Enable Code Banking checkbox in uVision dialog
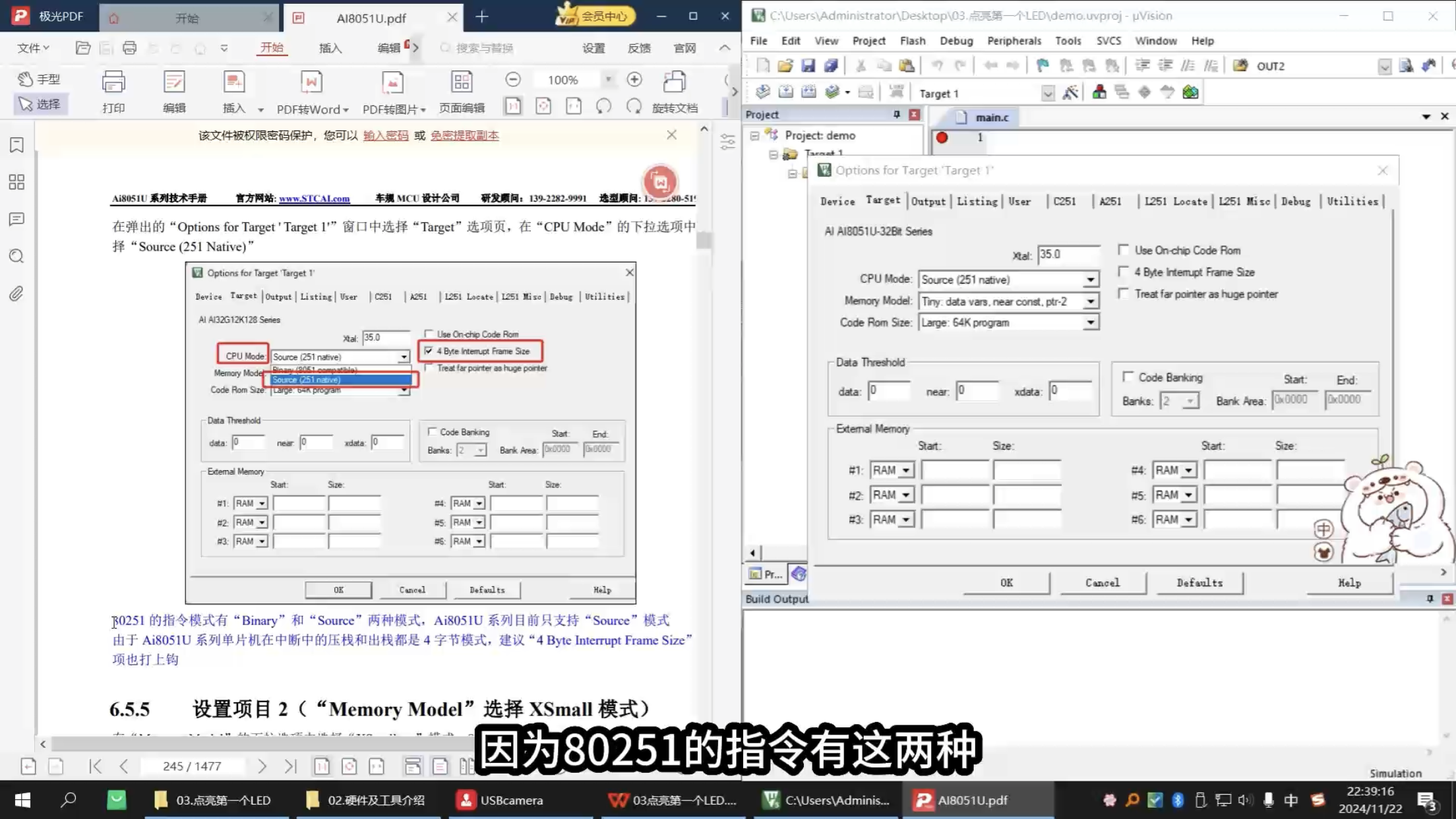 click(1128, 377)
